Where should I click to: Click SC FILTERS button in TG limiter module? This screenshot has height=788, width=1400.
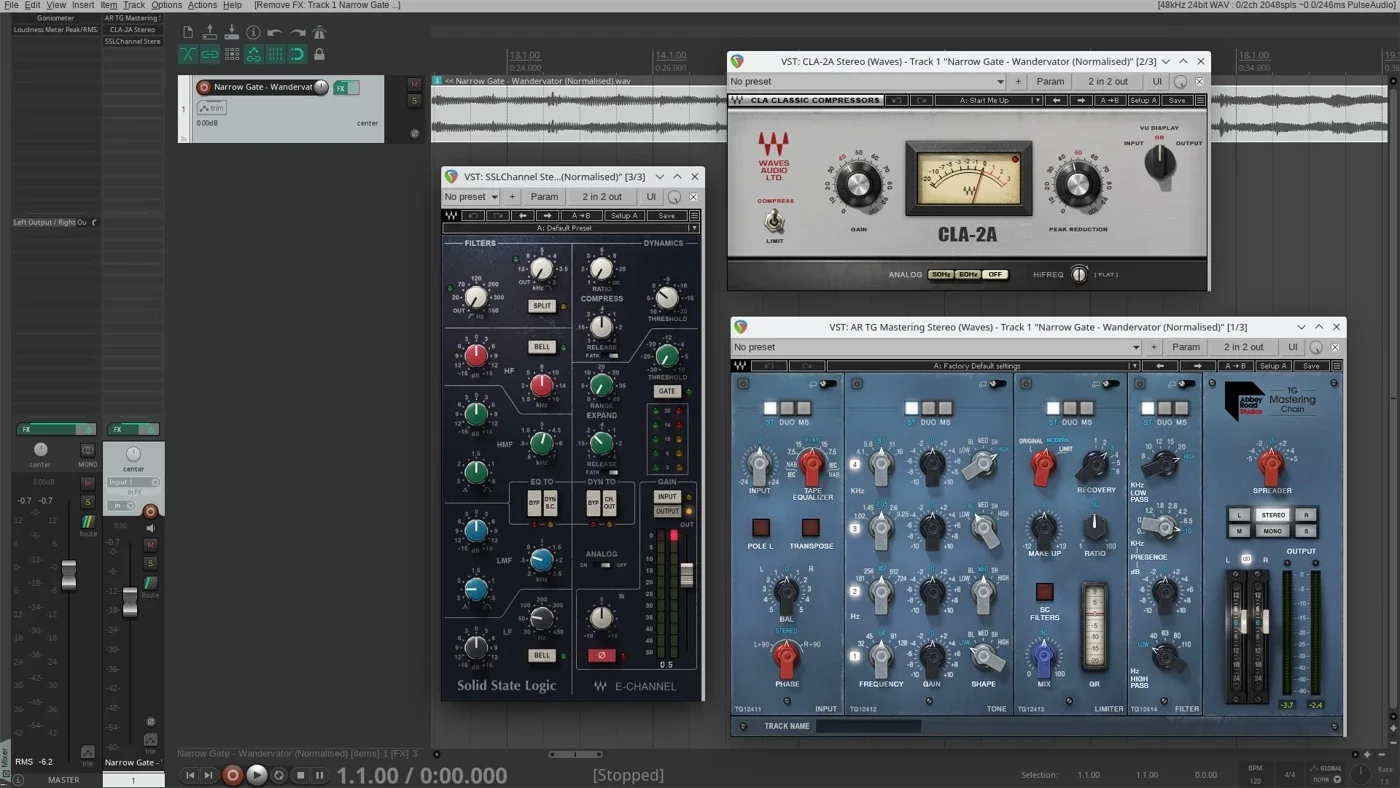pyautogui.click(x=1044, y=592)
